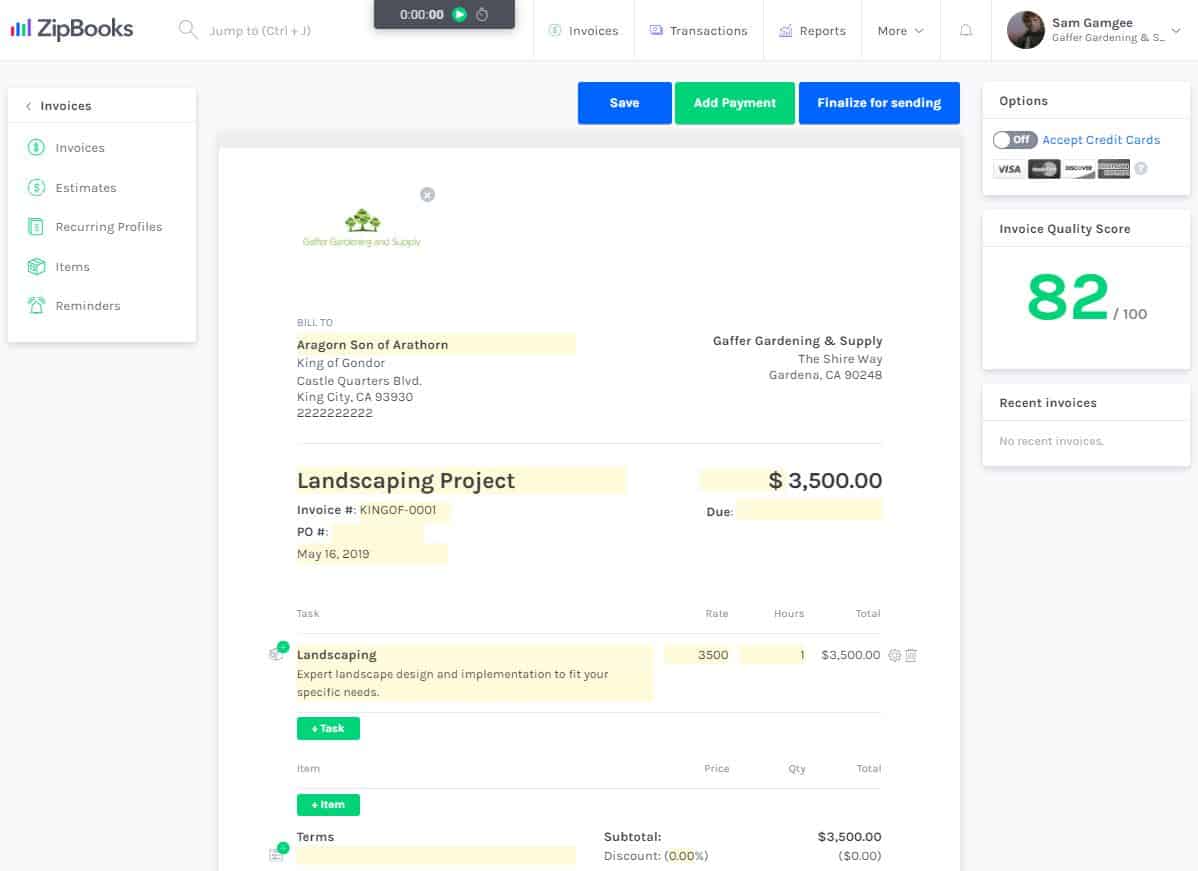
Task: Click the Discover card icon
Action: [x=1079, y=169]
